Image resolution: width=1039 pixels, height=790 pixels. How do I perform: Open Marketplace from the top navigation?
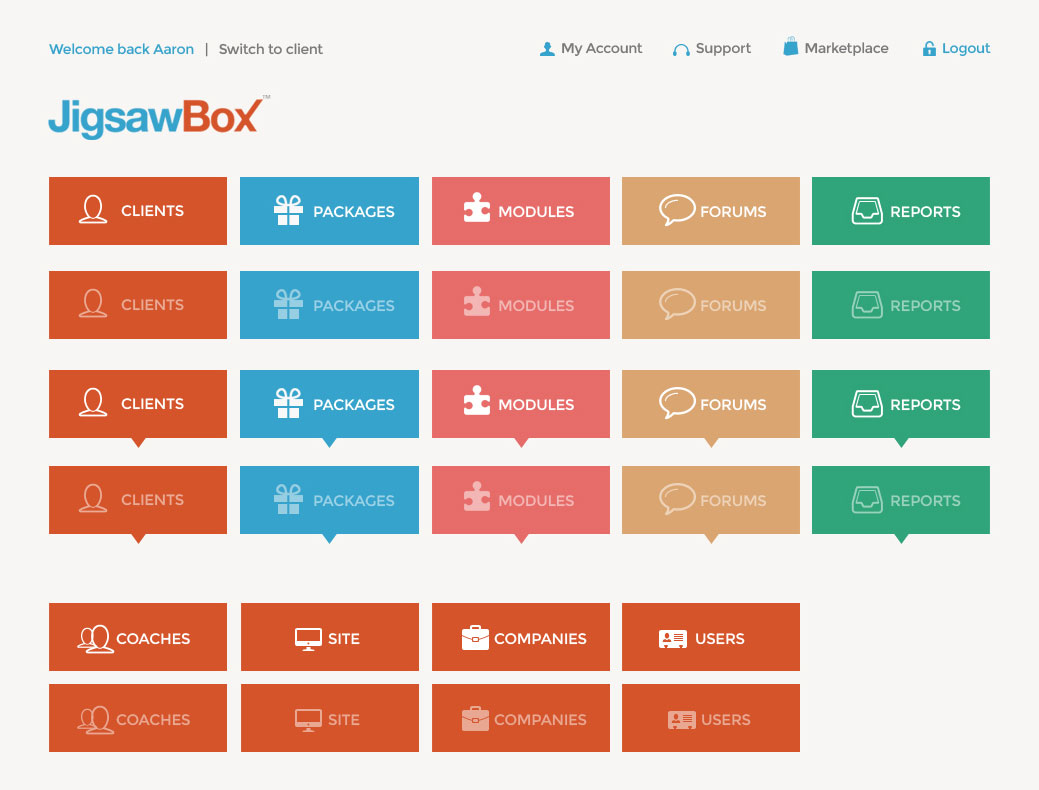pos(845,48)
